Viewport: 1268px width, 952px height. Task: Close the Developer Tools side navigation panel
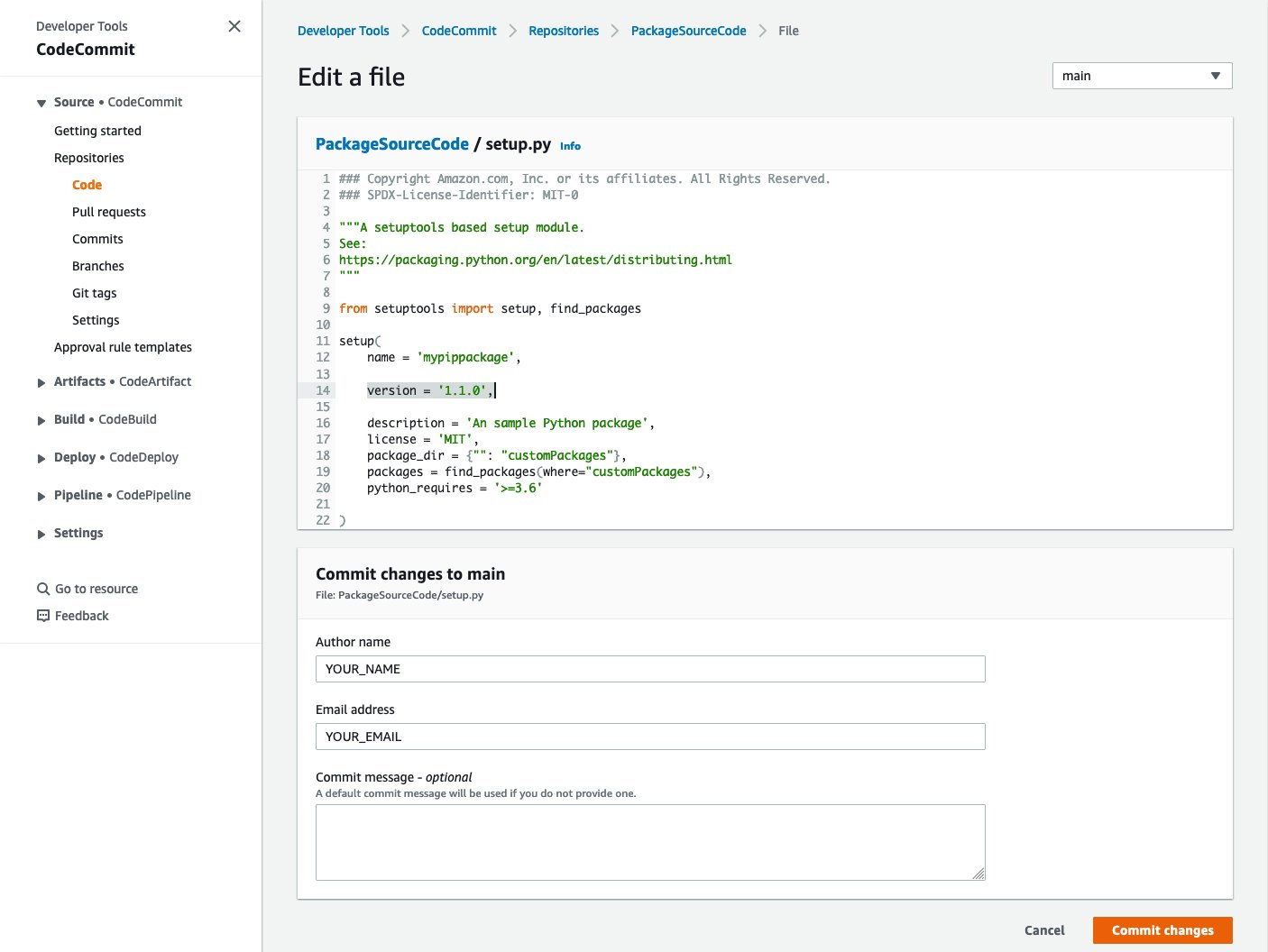click(x=234, y=26)
